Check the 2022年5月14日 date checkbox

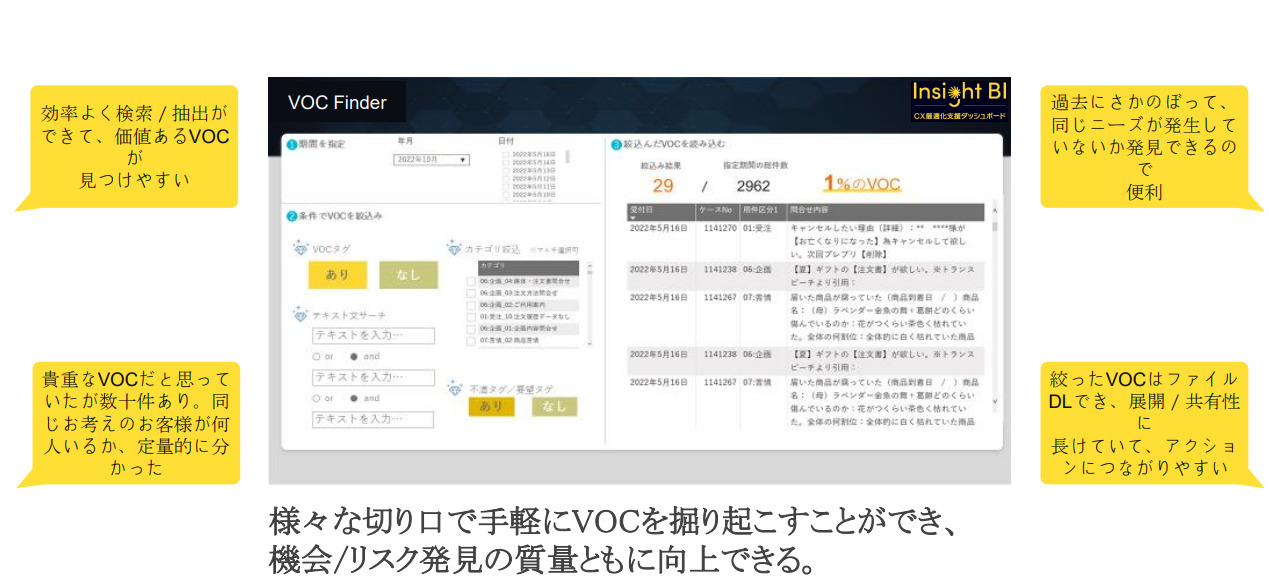506,163
